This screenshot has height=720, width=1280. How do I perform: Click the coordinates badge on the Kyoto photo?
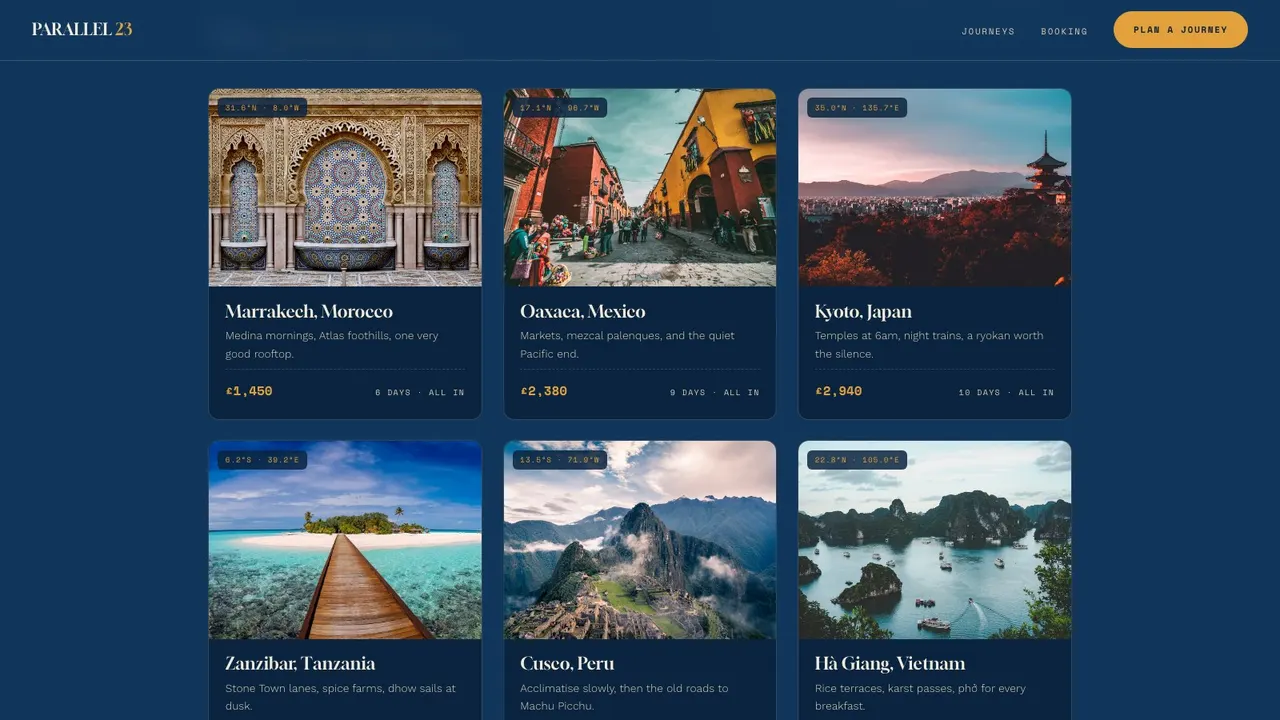click(857, 108)
